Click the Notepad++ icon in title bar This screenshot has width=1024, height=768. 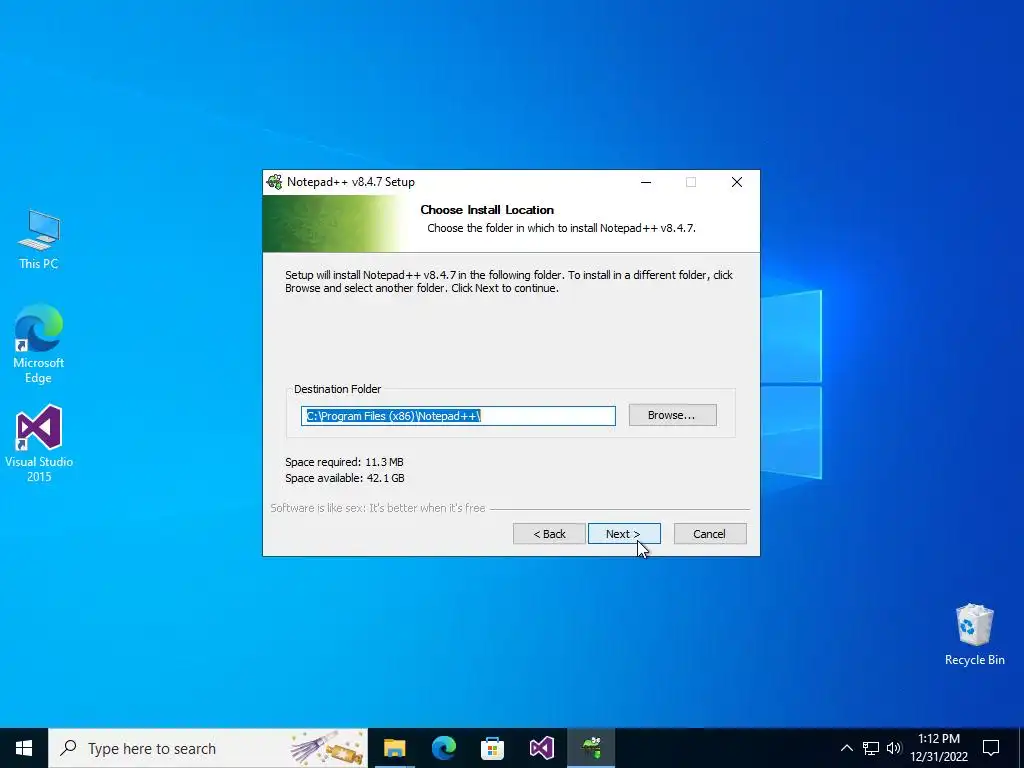274,182
